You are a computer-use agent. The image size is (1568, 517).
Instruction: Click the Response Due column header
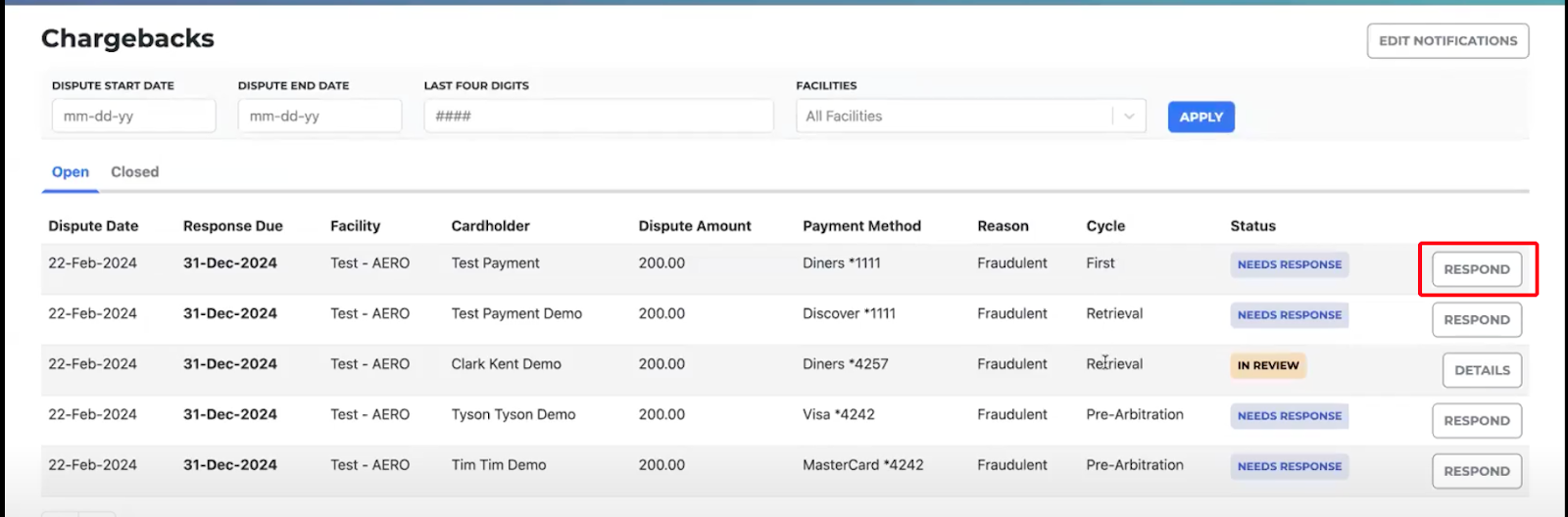click(233, 226)
